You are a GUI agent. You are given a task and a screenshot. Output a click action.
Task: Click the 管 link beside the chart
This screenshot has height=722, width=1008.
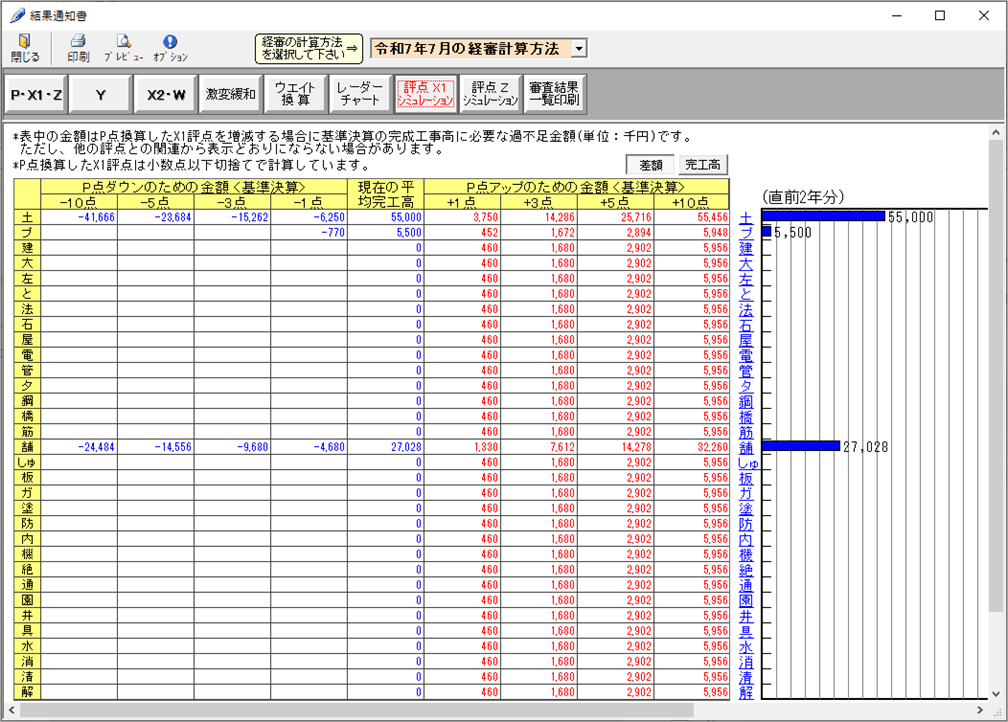[746, 371]
